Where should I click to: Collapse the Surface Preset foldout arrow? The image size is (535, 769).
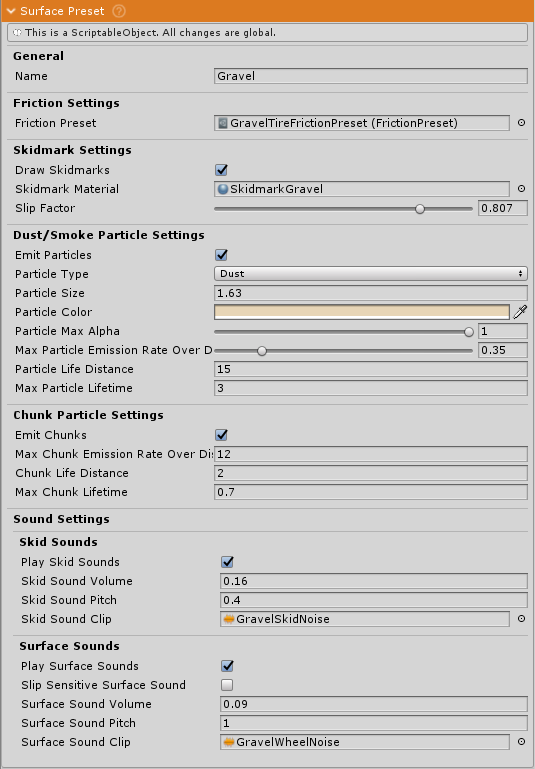(x=10, y=11)
